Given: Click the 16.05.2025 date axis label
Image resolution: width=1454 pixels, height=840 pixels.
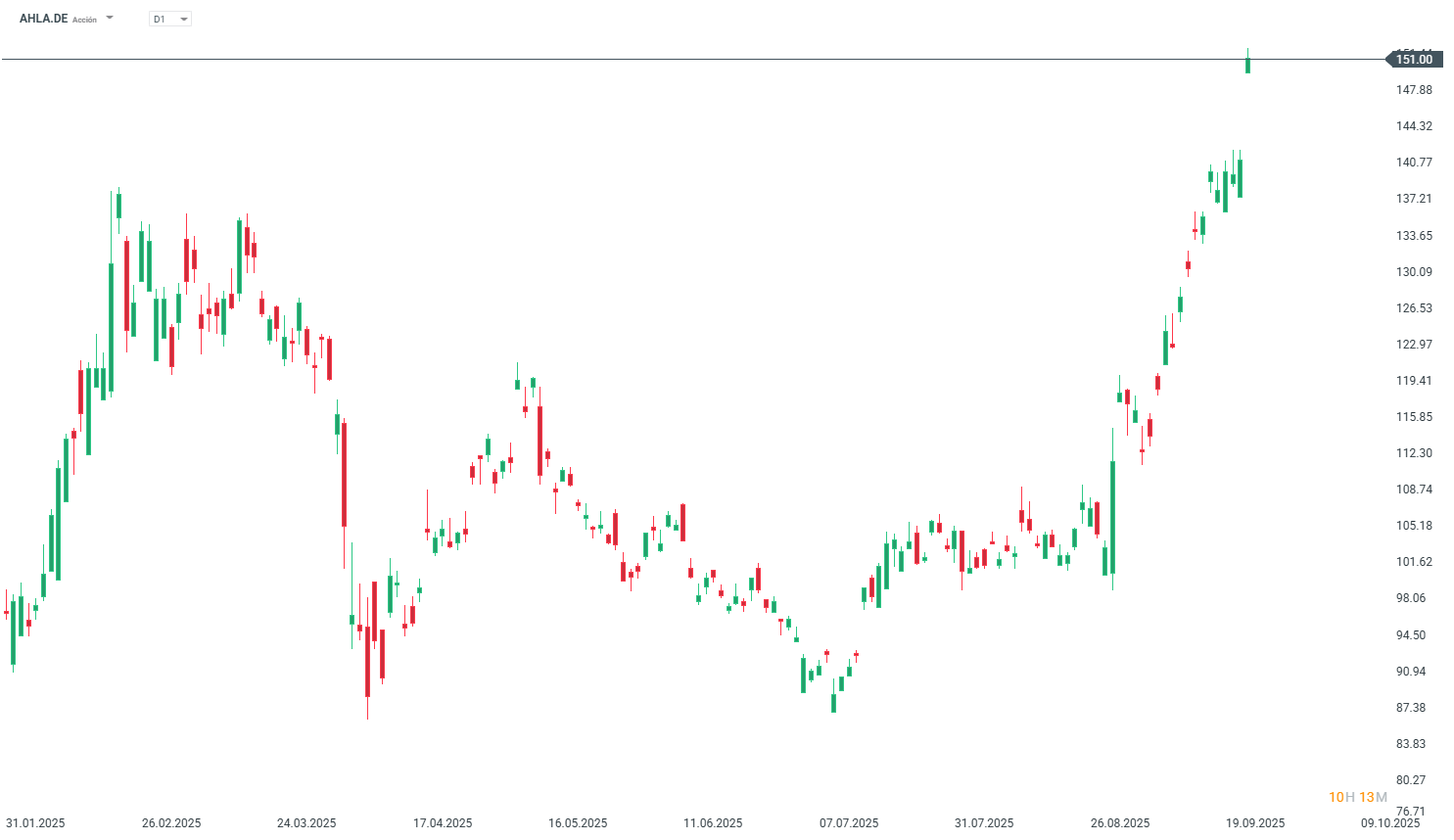Looking at the screenshot, I should [x=578, y=822].
